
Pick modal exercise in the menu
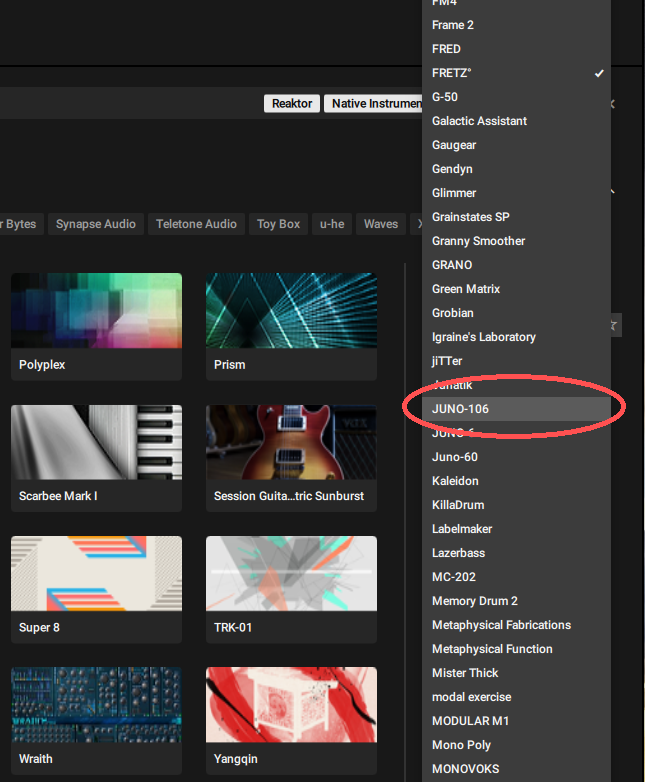(x=516, y=697)
